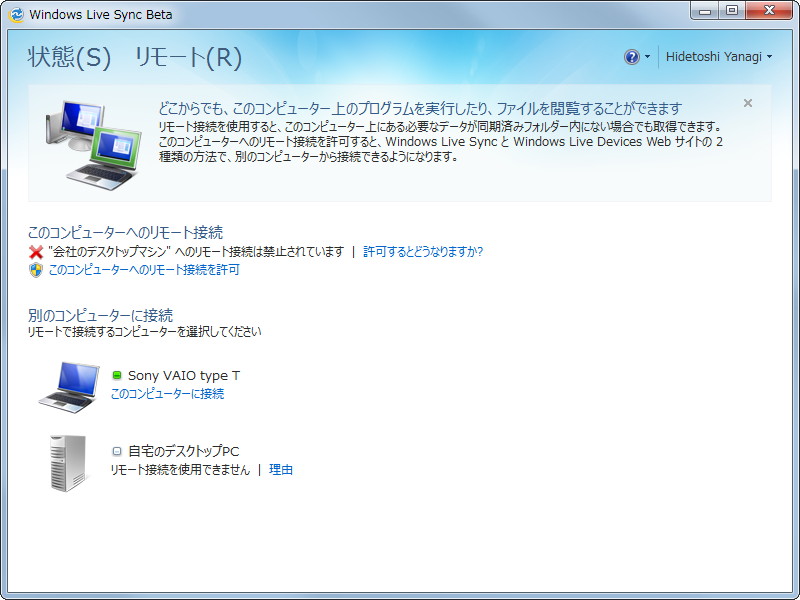Click the UAC shield icon
Image resolution: width=800 pixels, height=600 pixels.
pyautogui.click(x=36, y=270)
